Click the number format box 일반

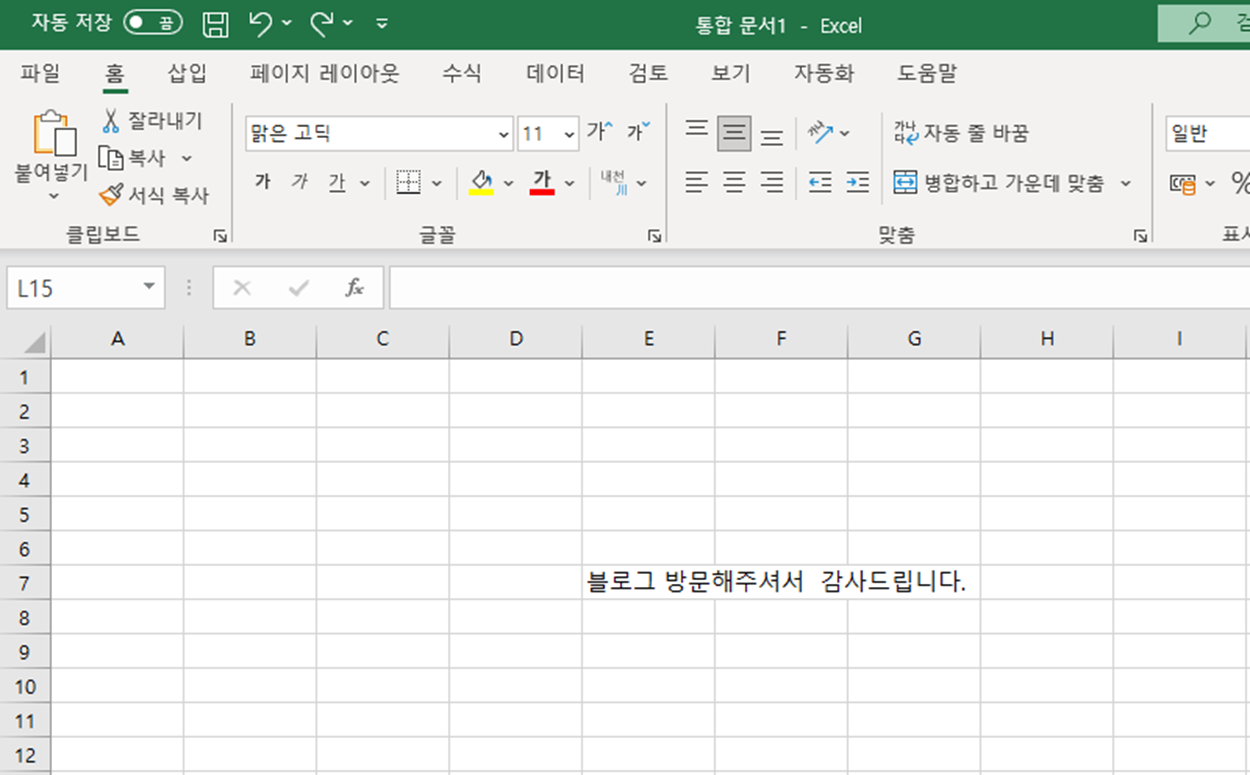(x=1207, y=134)
